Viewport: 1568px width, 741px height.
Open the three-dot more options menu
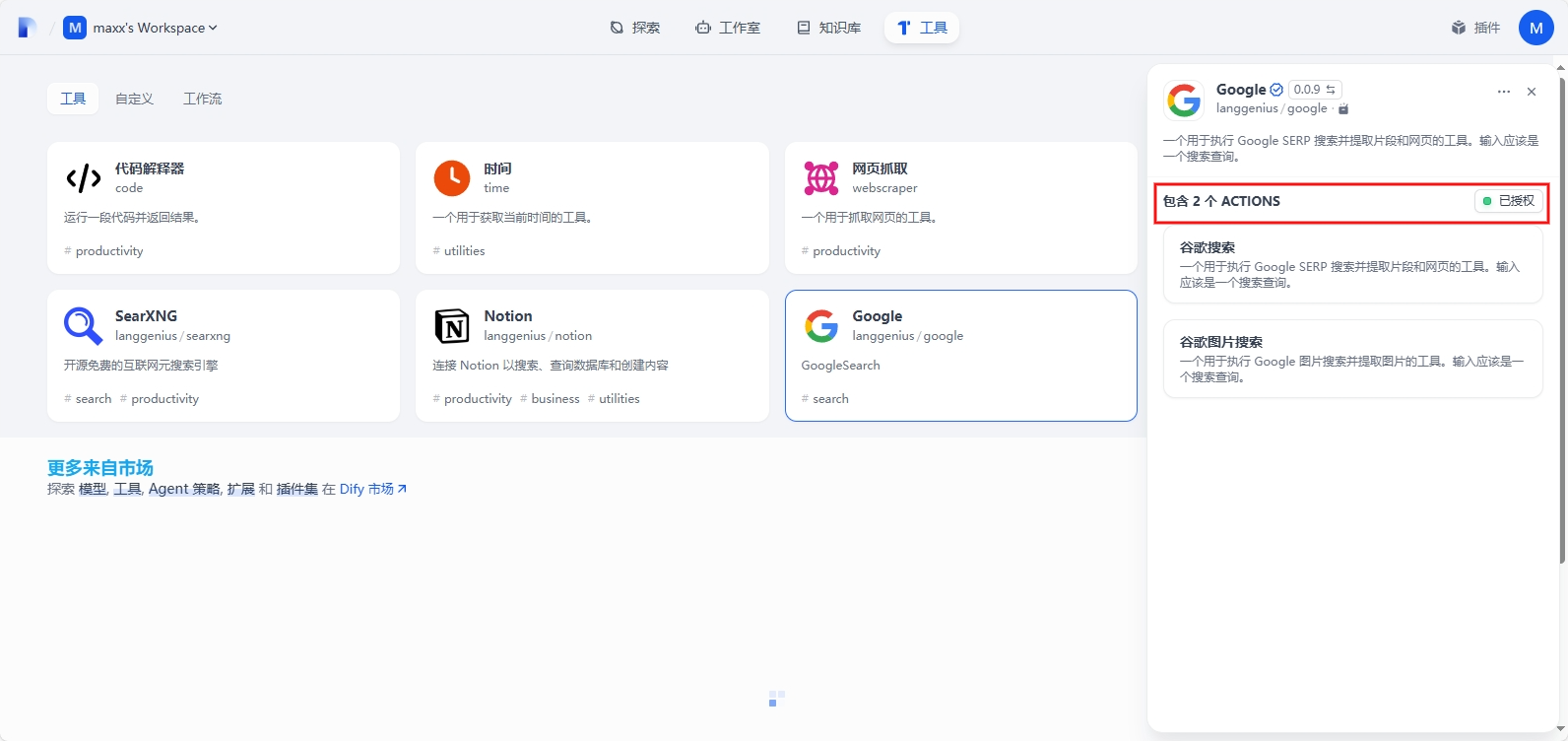coord(1504,92)
